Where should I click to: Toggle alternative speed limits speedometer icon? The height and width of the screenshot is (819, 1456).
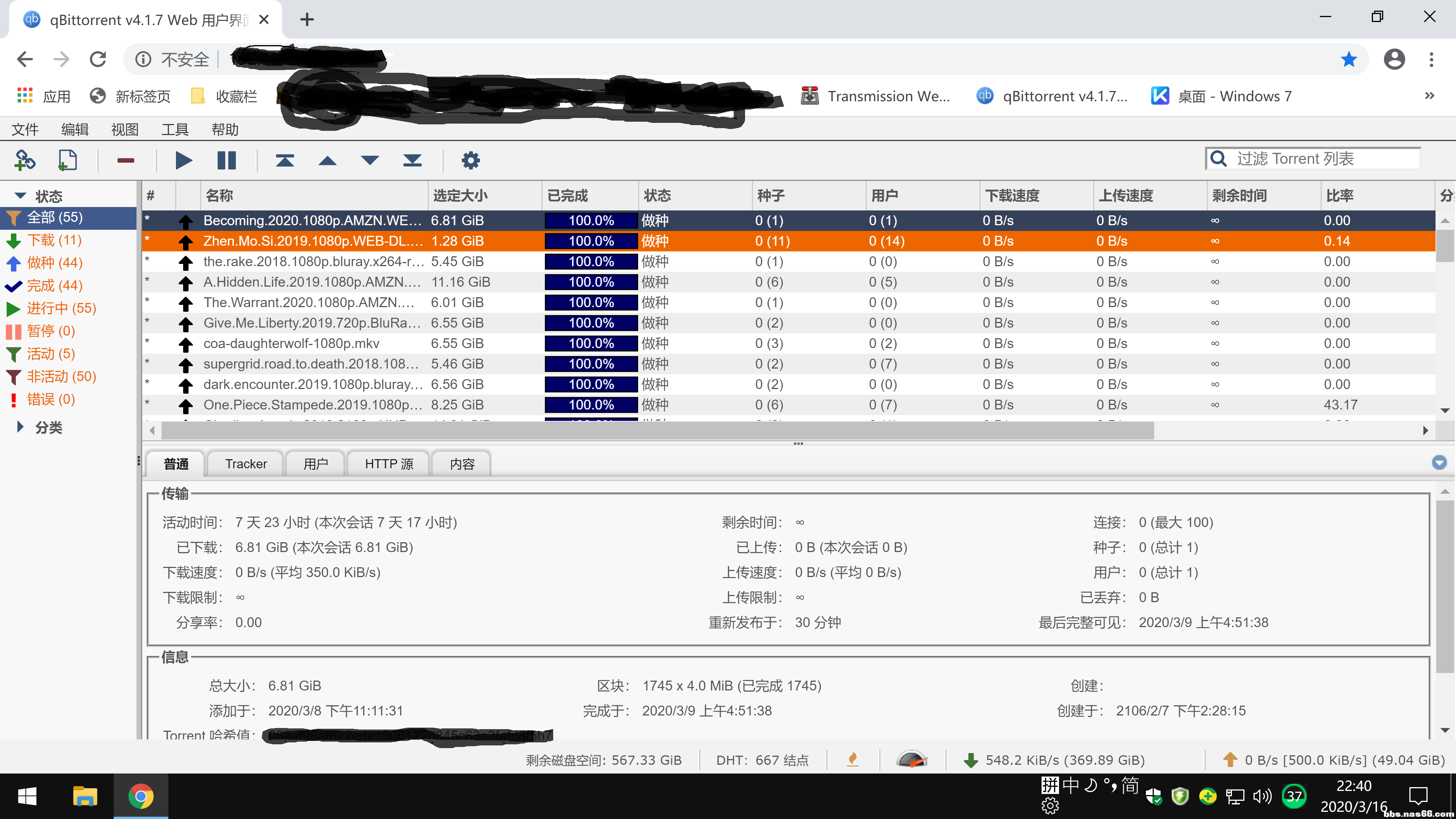pos(911,759)
